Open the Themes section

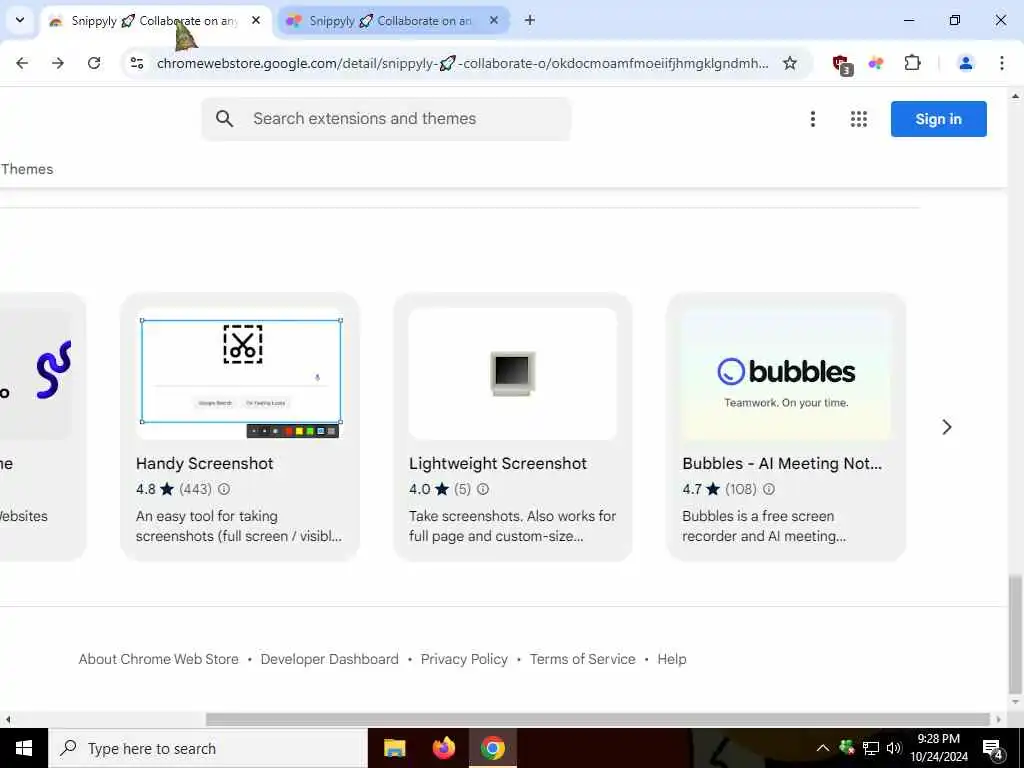click(x=27, y=168)
